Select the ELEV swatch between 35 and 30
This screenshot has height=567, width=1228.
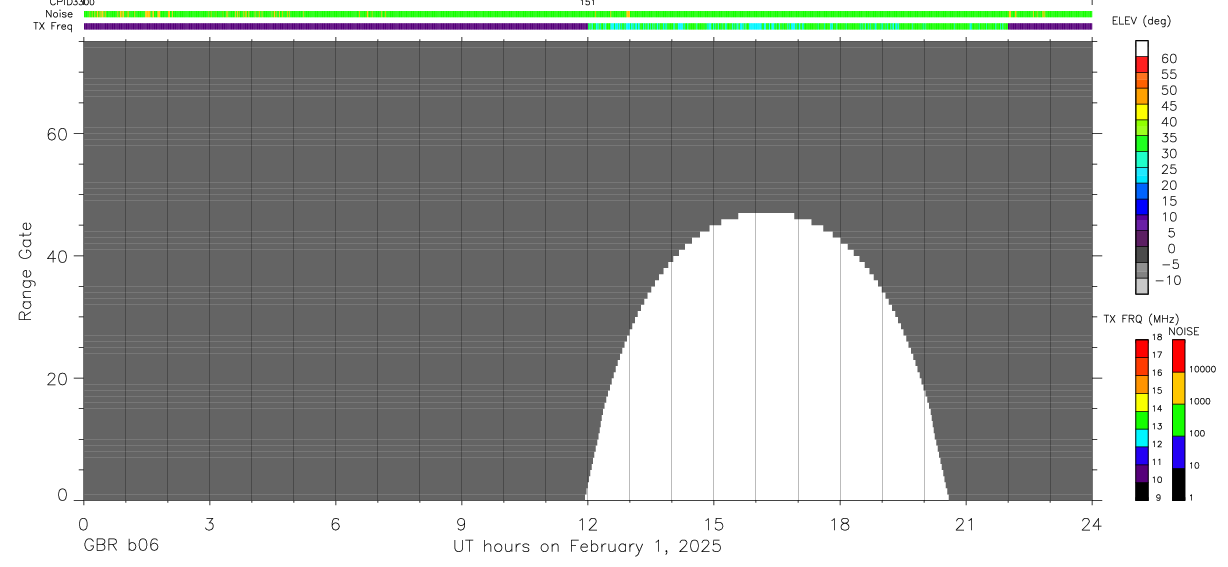(x=1142, y=145)
